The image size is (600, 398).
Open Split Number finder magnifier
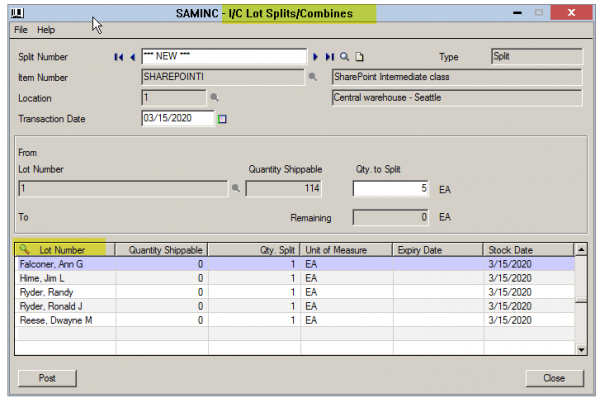[x=344, y=57]
